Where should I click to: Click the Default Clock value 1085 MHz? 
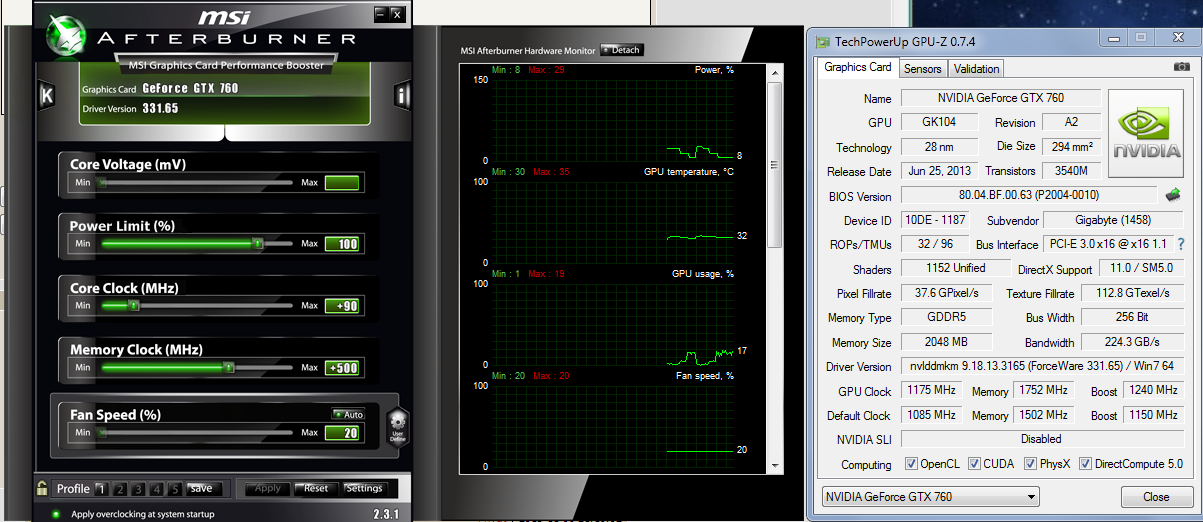(932, 414)
